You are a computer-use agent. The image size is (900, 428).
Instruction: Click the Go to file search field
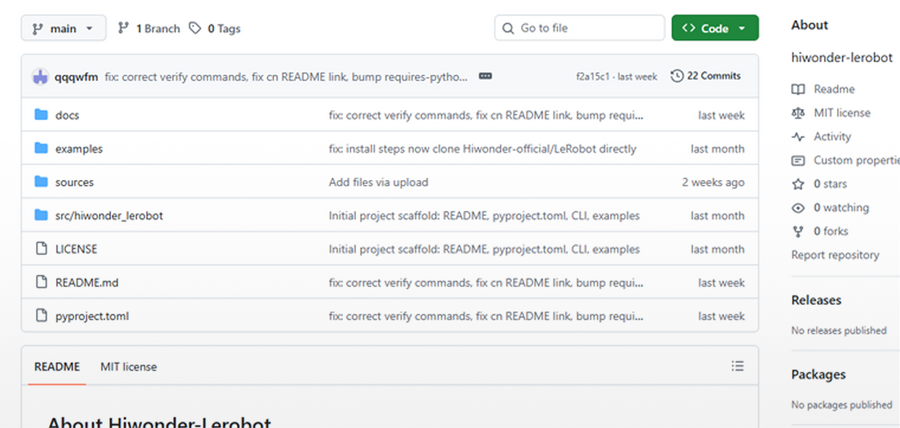(579, 28)
